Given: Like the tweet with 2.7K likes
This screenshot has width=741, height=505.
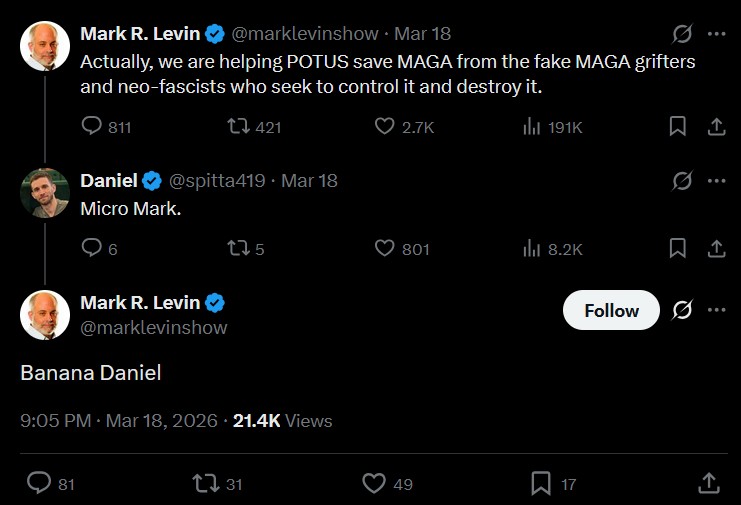Looking at the screenshot, I should tap(384, 126).
